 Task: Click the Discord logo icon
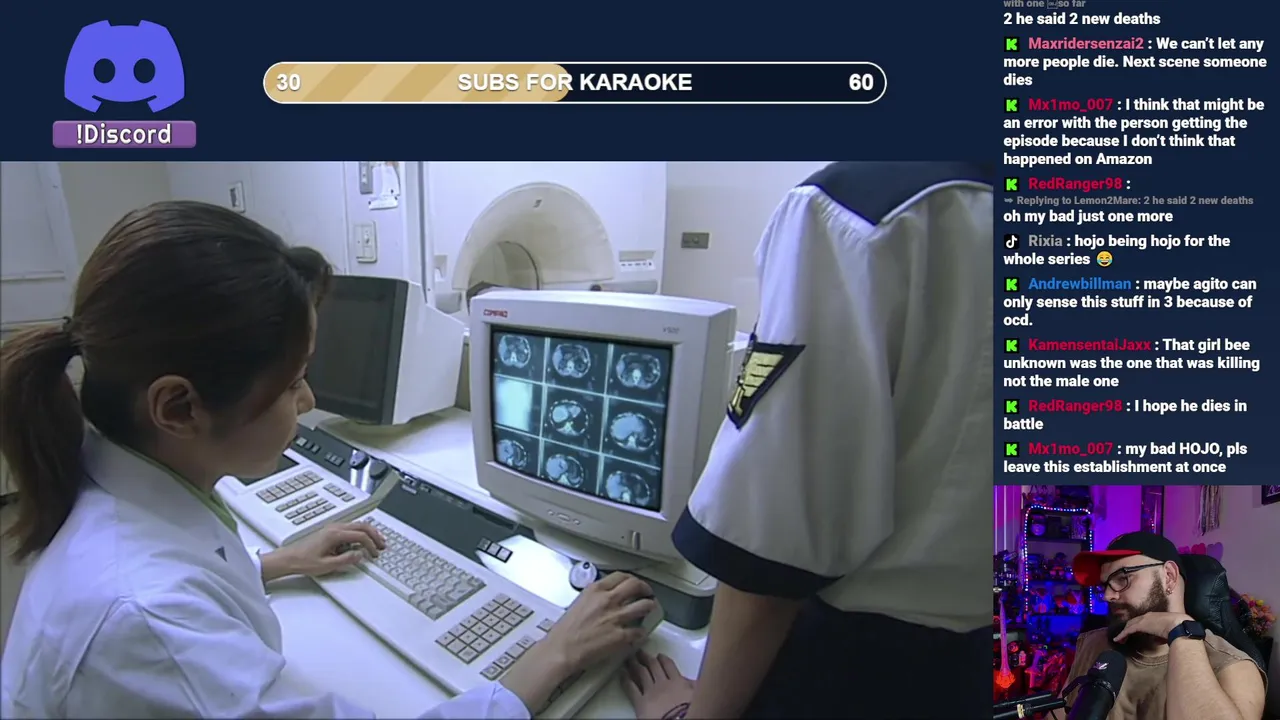pyautogui.click(x=124, y=67)
